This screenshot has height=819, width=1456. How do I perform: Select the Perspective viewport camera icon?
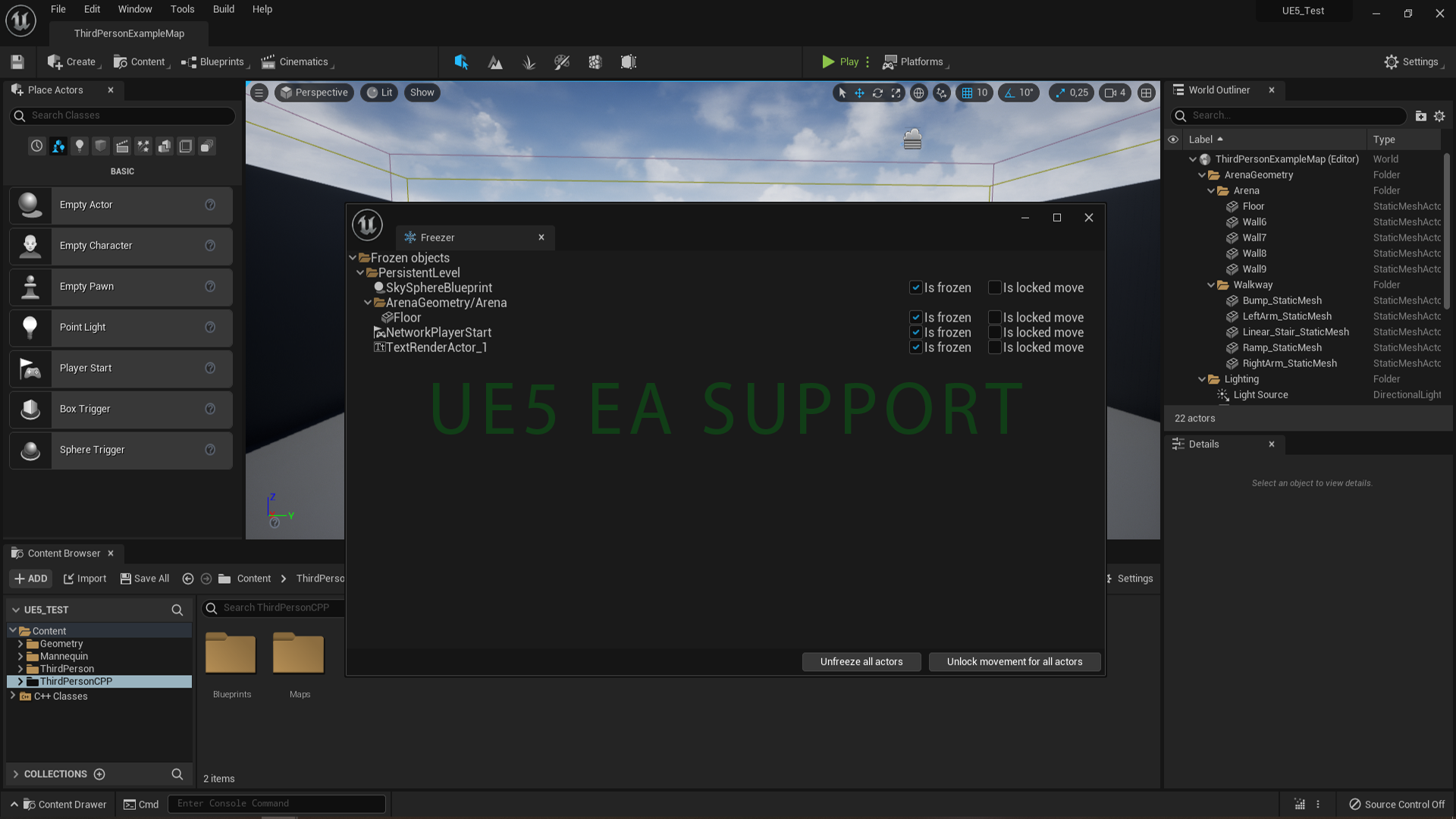click(x=287, y=92)
